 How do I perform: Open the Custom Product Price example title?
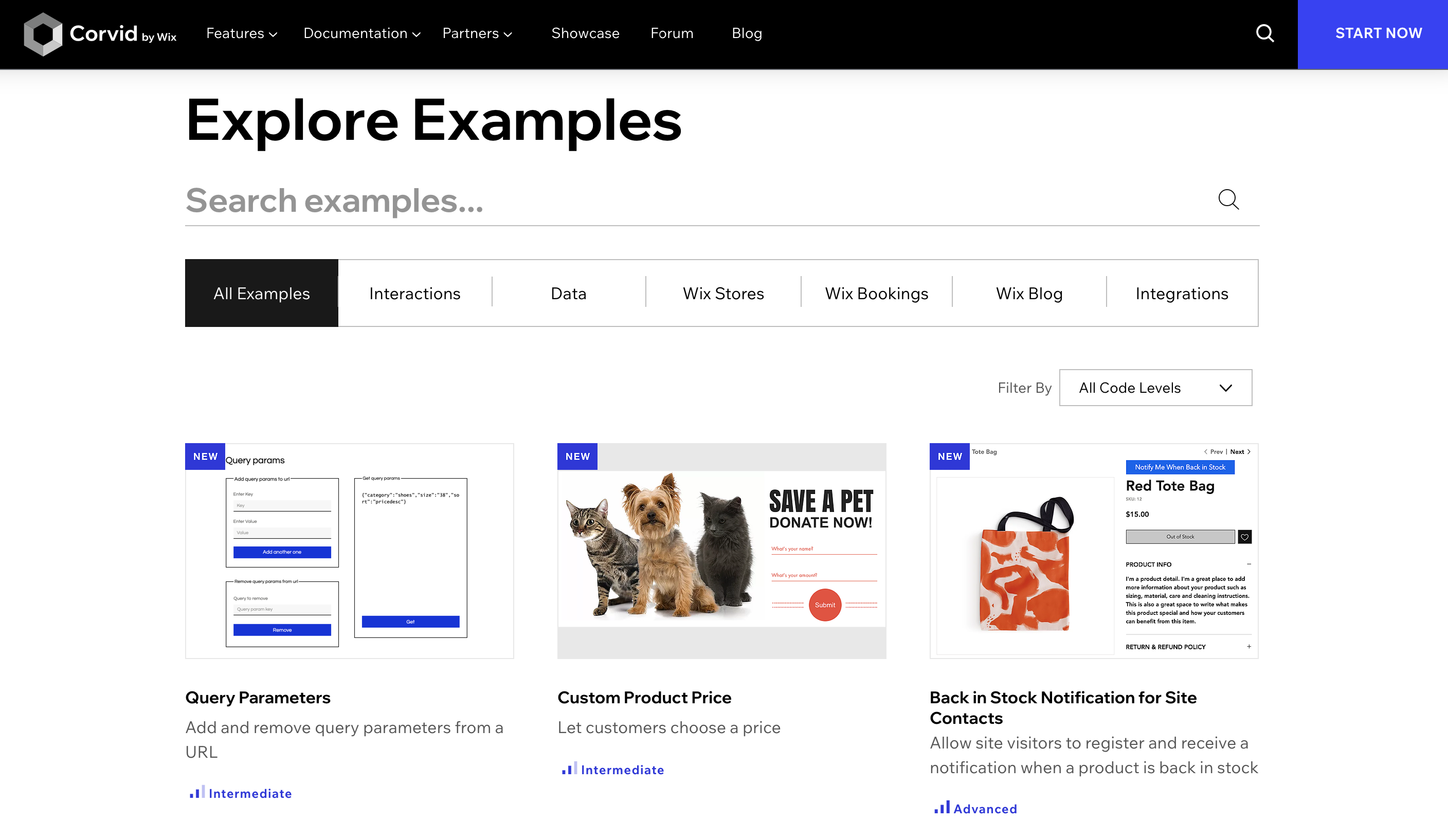coord(644,697)
